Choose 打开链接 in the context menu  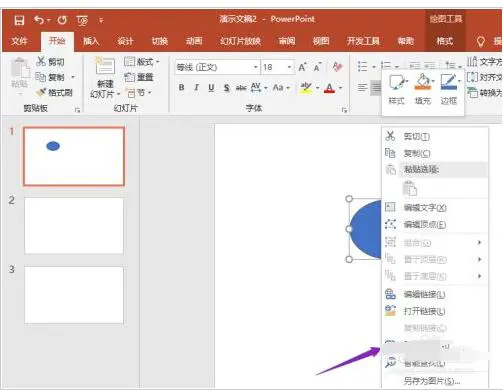pos(435,311)
